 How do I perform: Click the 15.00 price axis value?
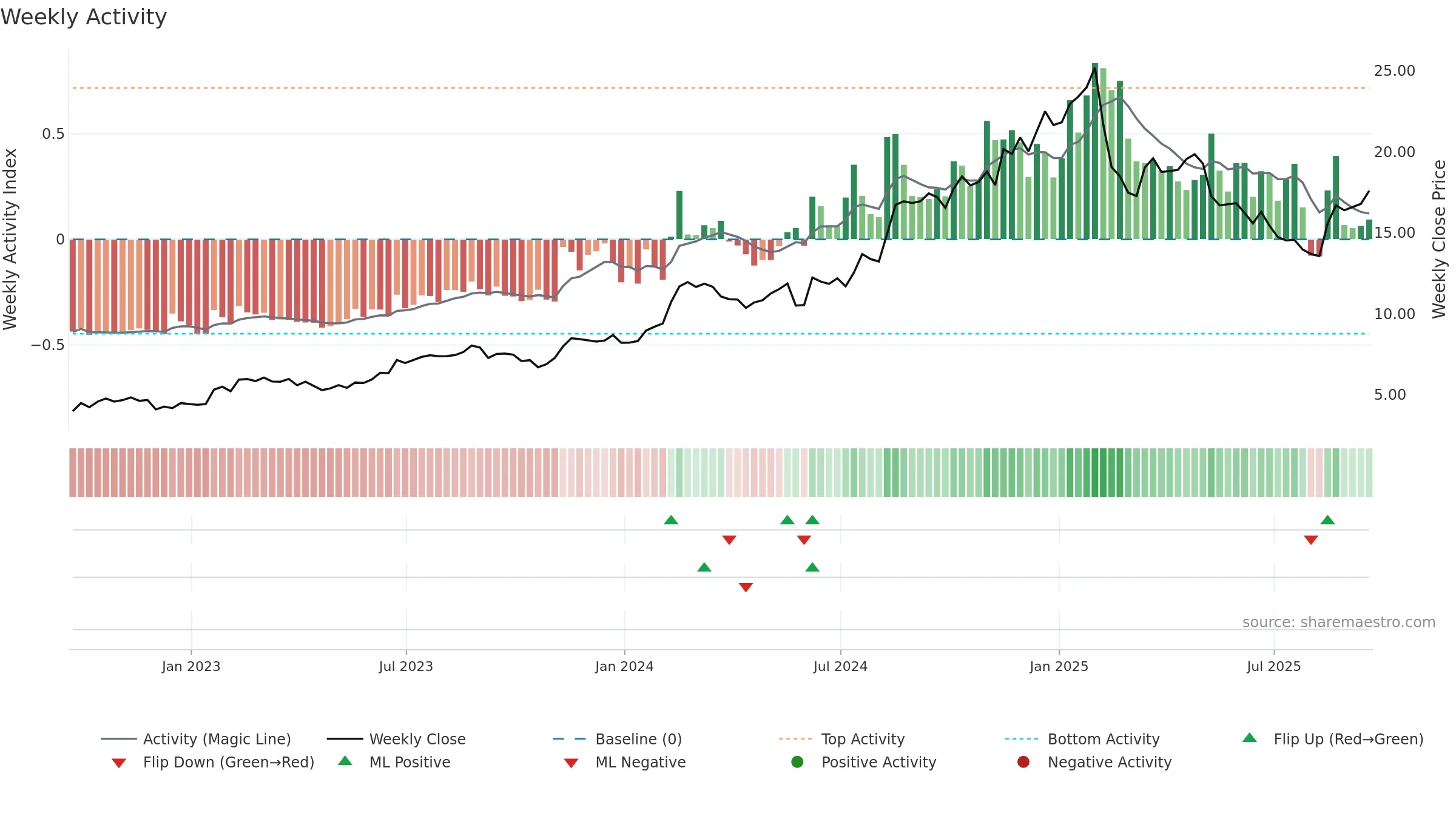tap(1395, 233)
